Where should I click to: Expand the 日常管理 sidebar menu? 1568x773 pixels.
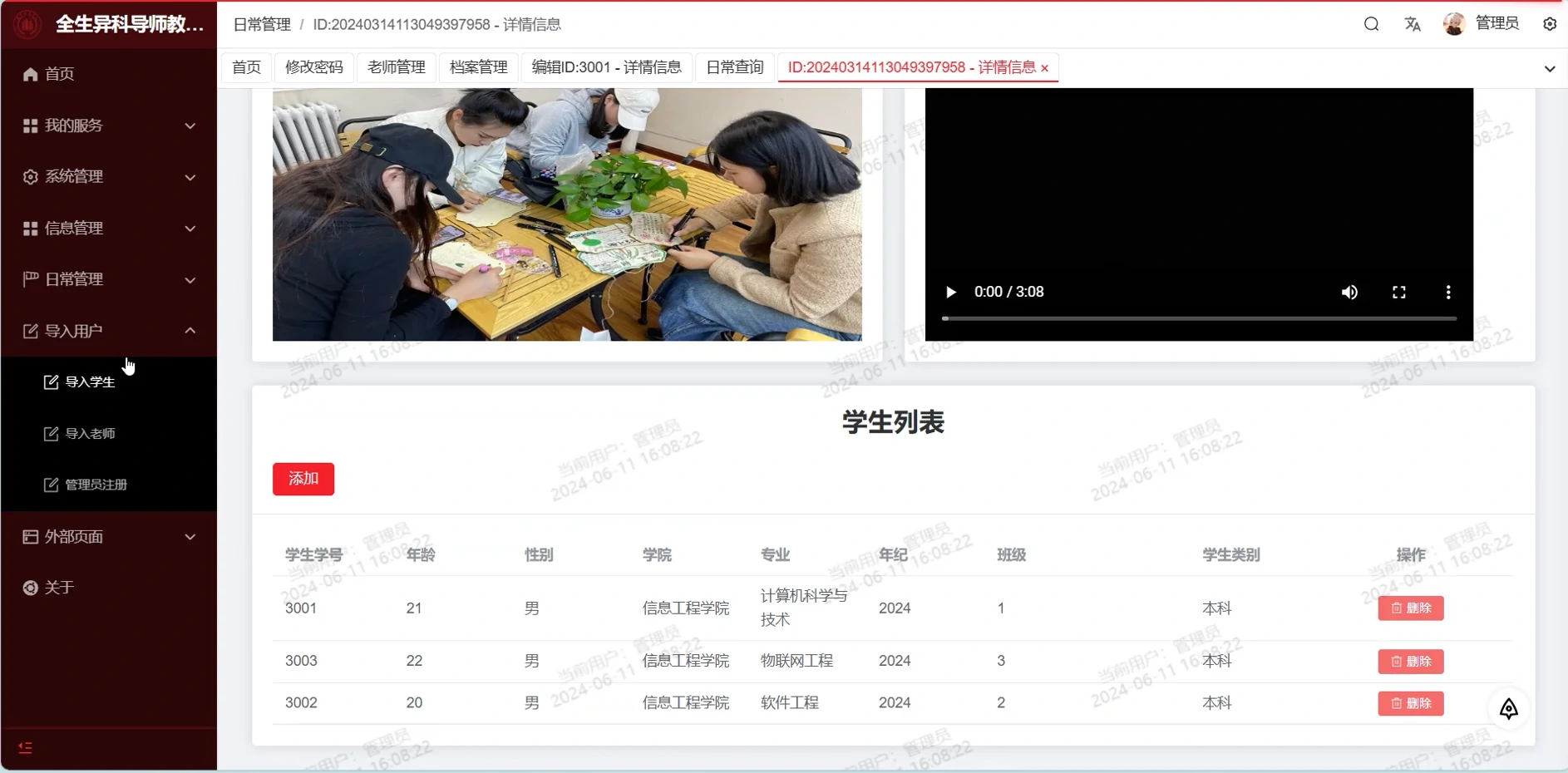coord(108,279)
